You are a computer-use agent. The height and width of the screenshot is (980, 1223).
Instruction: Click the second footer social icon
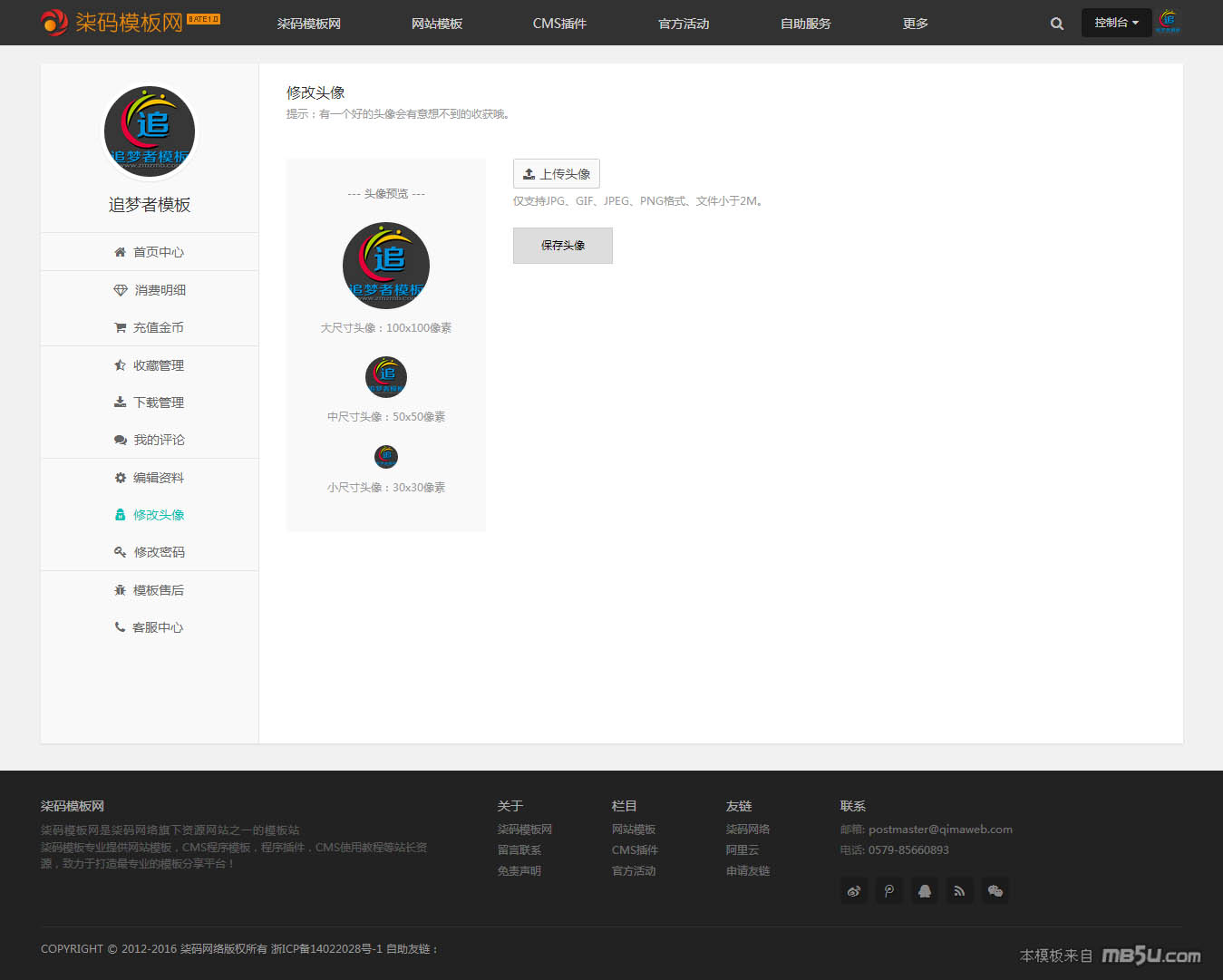[889, 891]
